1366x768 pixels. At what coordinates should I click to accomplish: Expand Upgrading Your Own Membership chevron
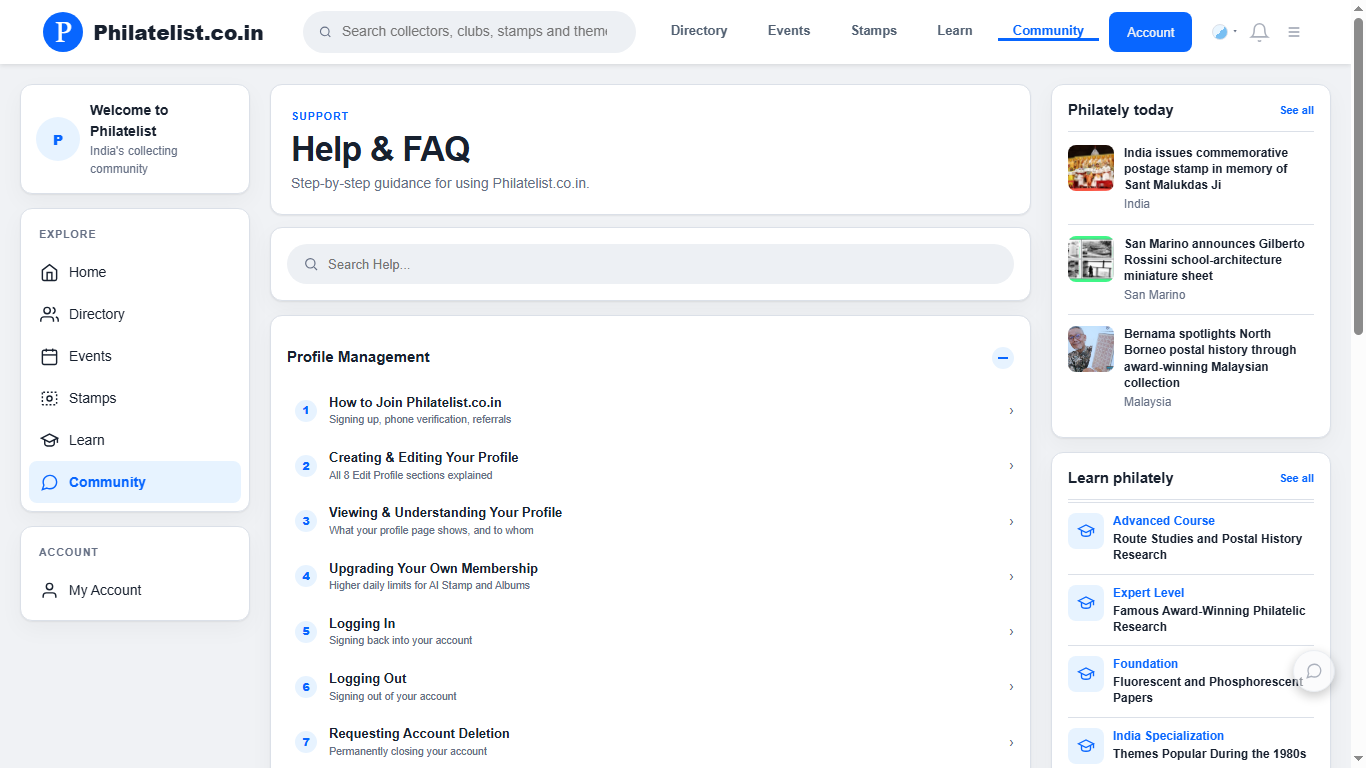coord(1011,577)
